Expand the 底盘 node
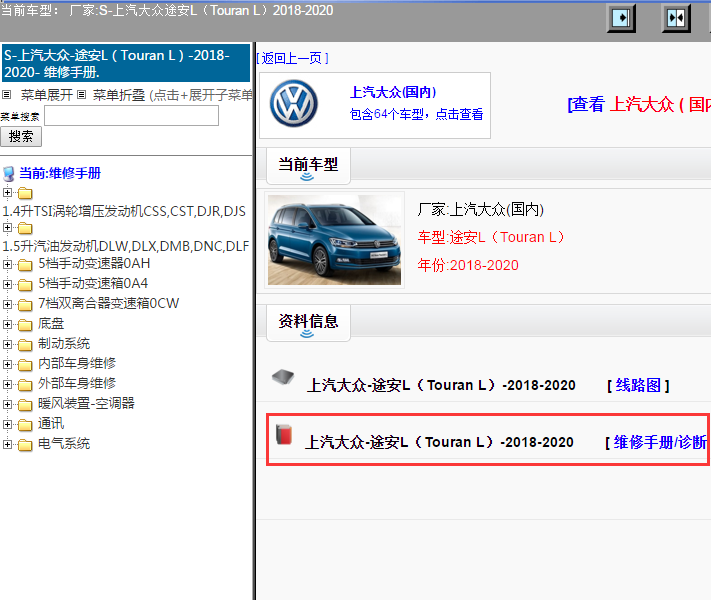Image resolution: width=711 pixels, height=600 pixels. 7,324
